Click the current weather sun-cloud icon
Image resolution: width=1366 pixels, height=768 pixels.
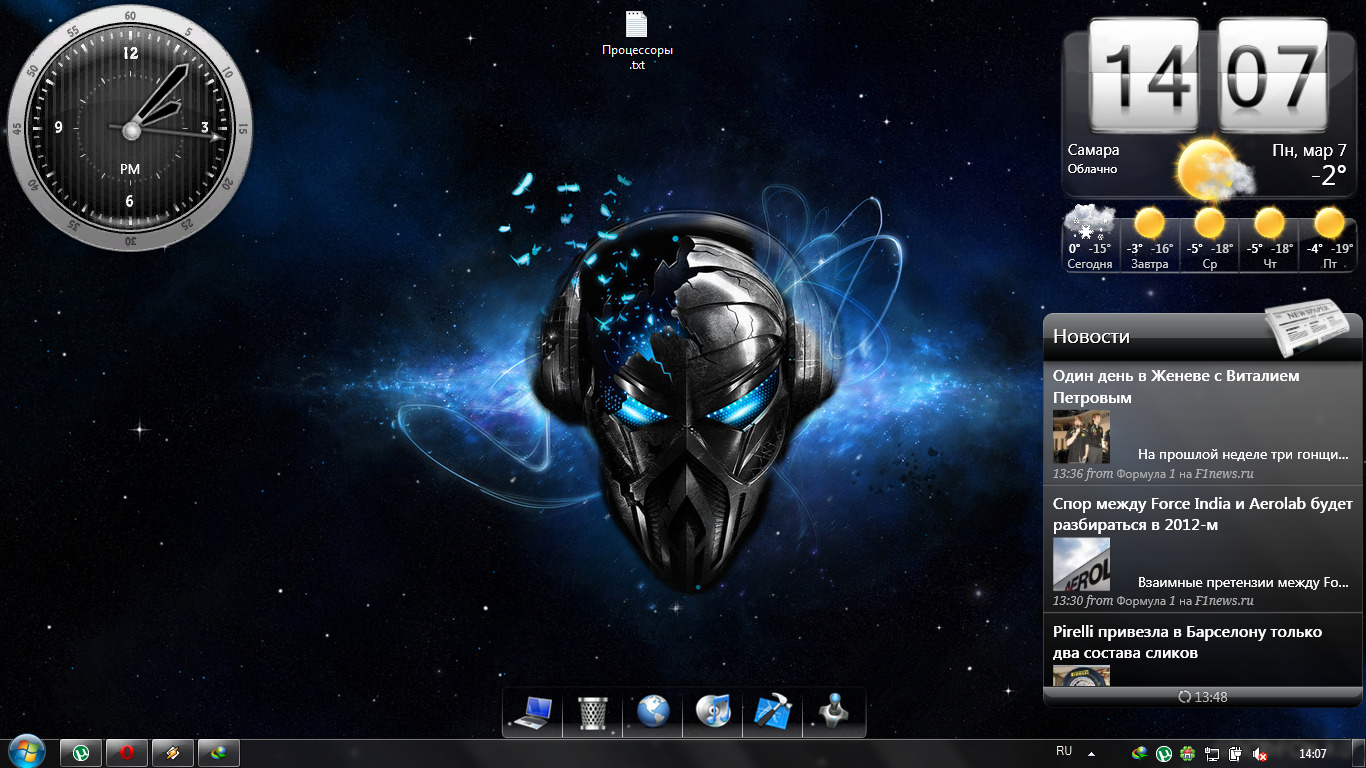coord(1213,168)
